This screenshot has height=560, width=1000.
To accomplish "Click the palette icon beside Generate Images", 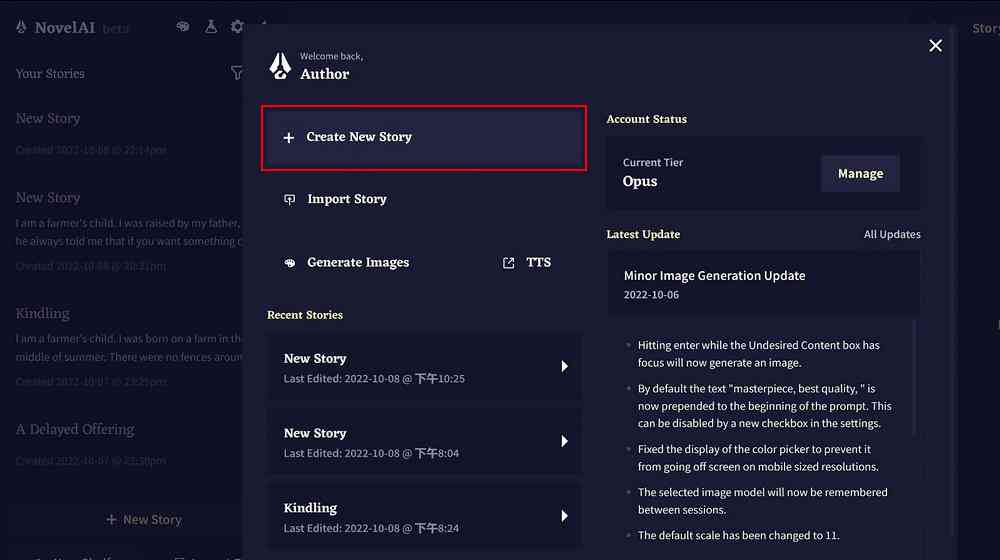I will coord(290,263).
